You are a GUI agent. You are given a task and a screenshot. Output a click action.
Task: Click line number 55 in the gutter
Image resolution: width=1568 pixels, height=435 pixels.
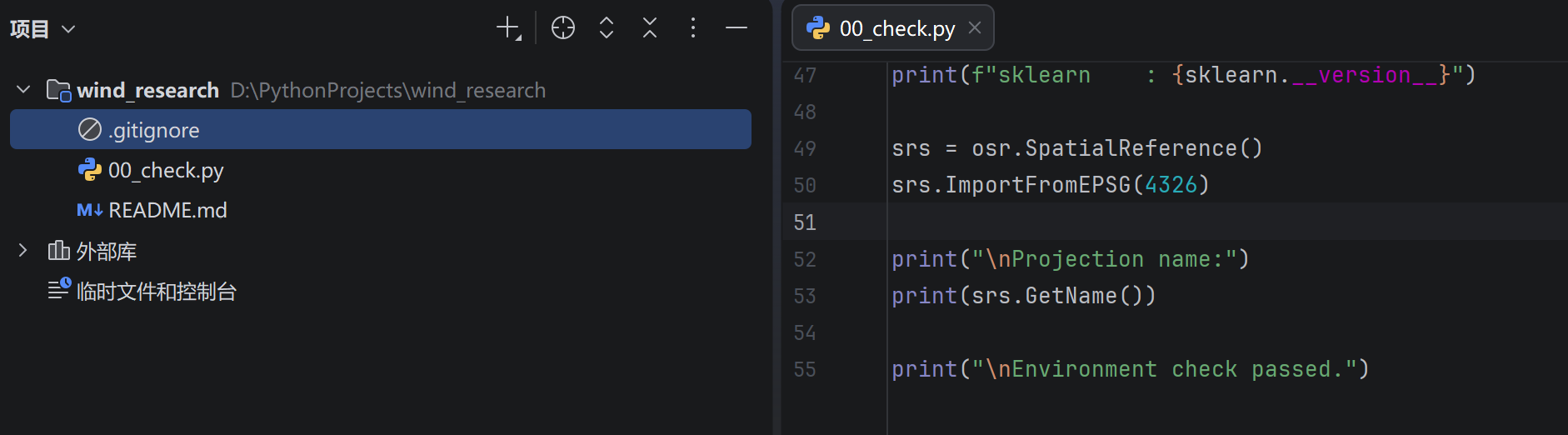click(x=805, y=369)
